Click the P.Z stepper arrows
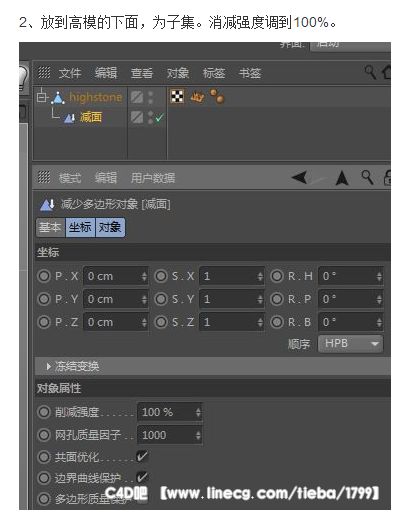Image resolution: width=405 pixels, height=510 pixels. (144, 322)
